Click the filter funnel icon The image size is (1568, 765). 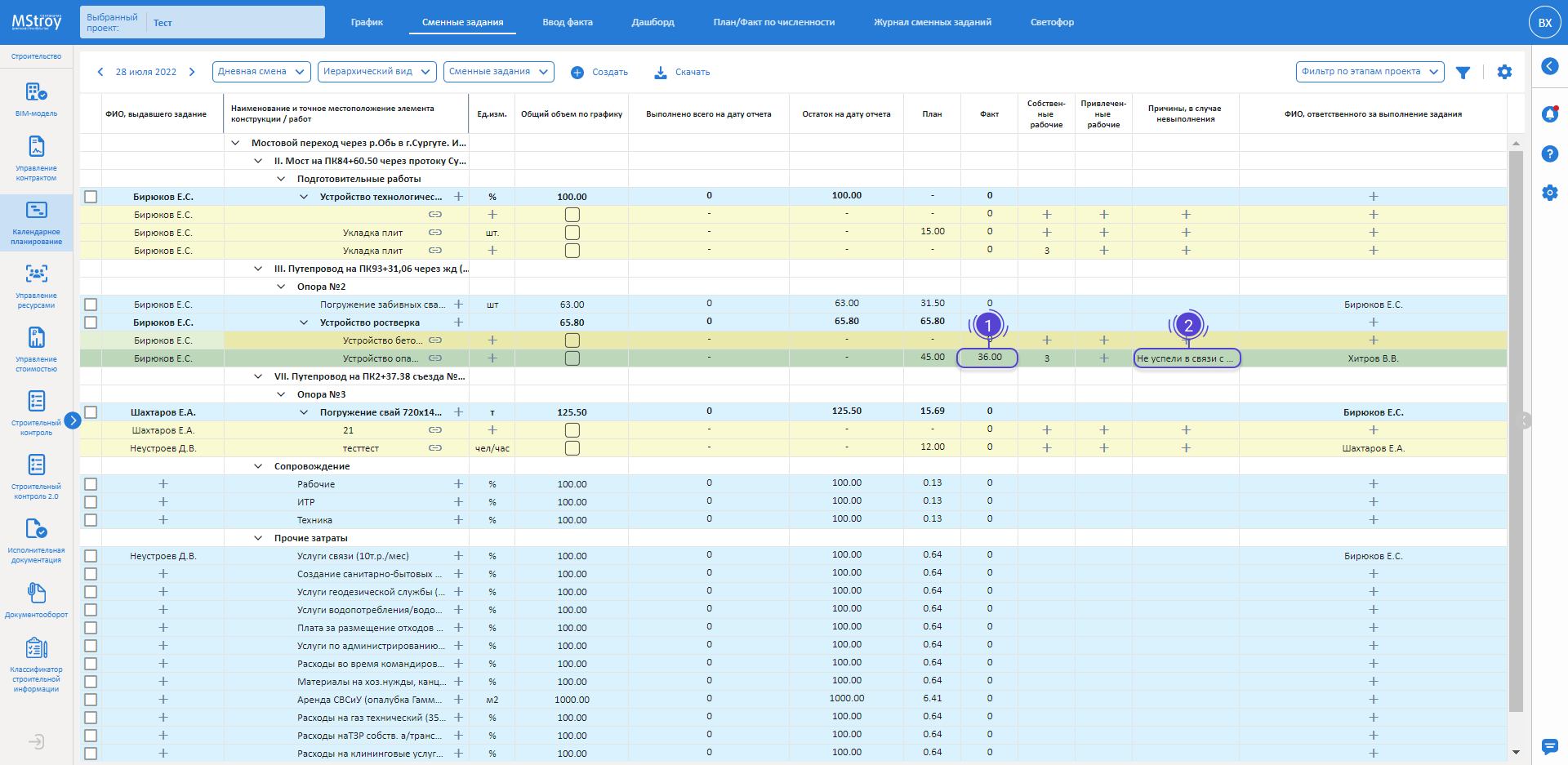tap(1463, 73)
